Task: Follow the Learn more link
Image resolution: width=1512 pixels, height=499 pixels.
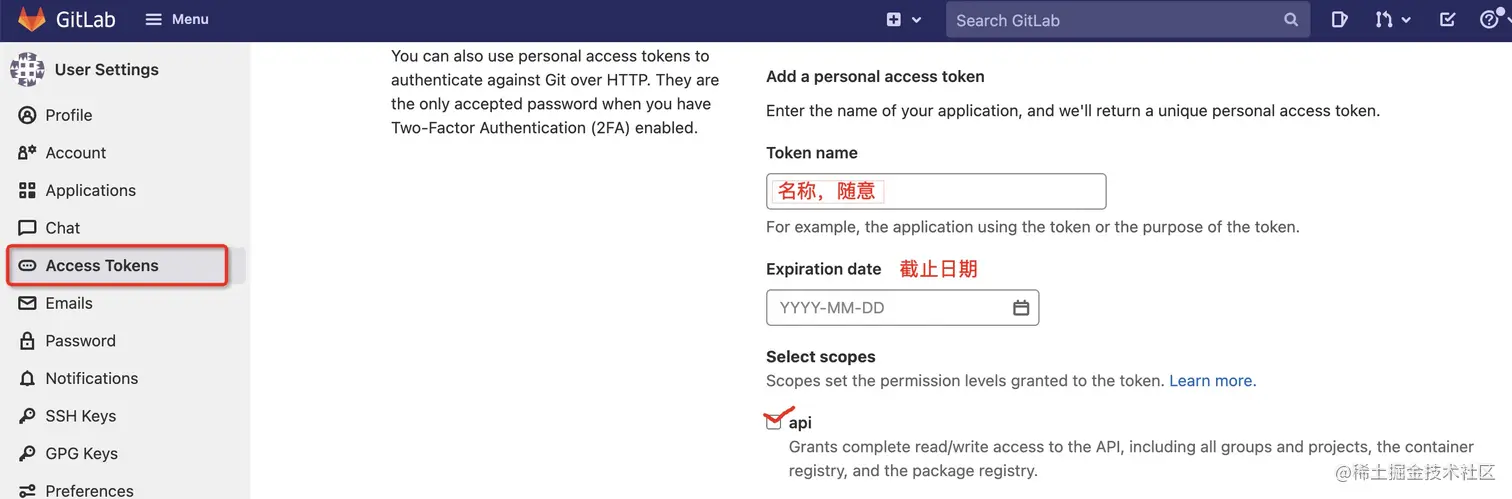Action: point(1212,381)
